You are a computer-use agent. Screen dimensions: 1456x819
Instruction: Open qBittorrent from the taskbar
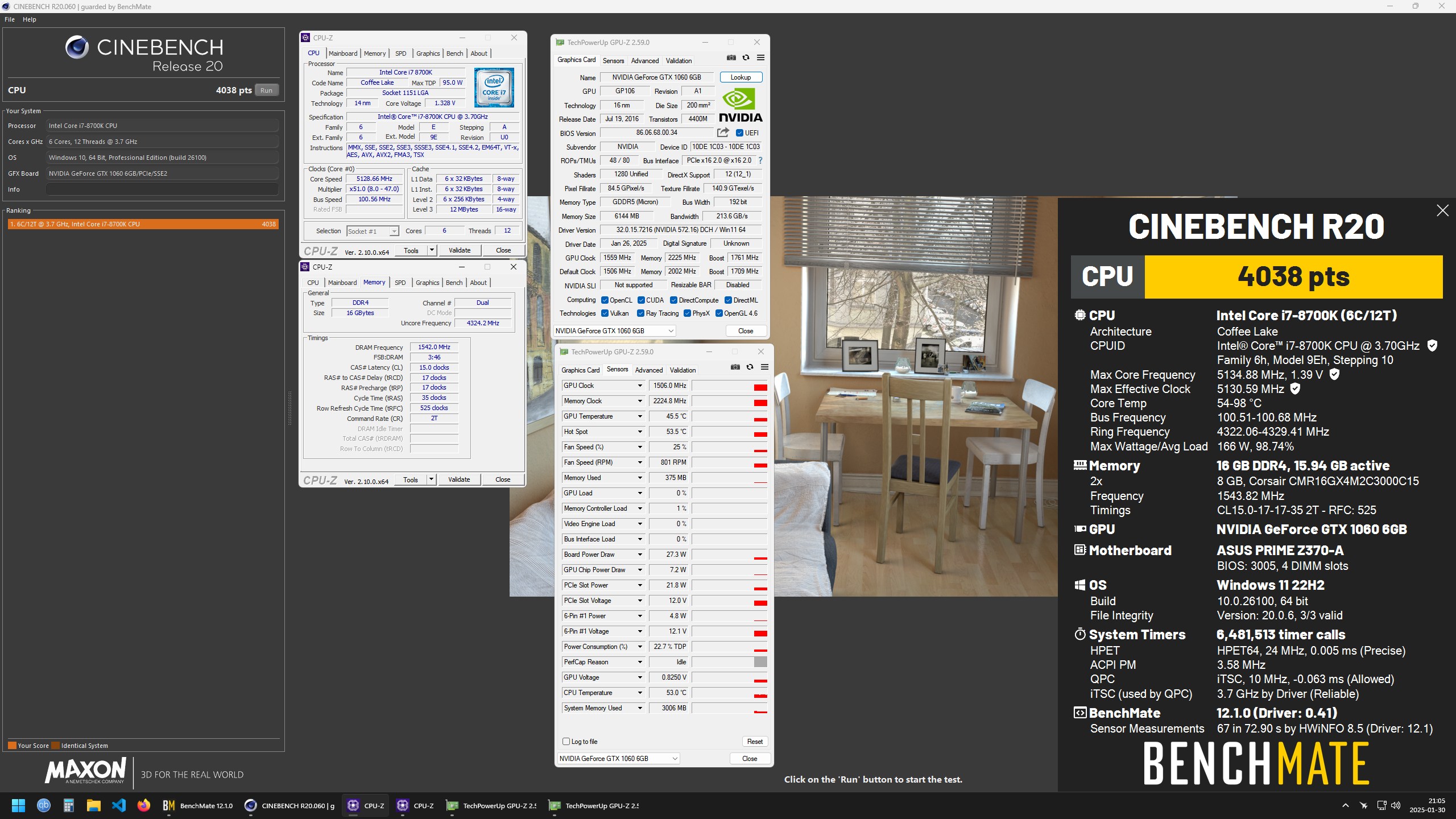click(43, 805)
